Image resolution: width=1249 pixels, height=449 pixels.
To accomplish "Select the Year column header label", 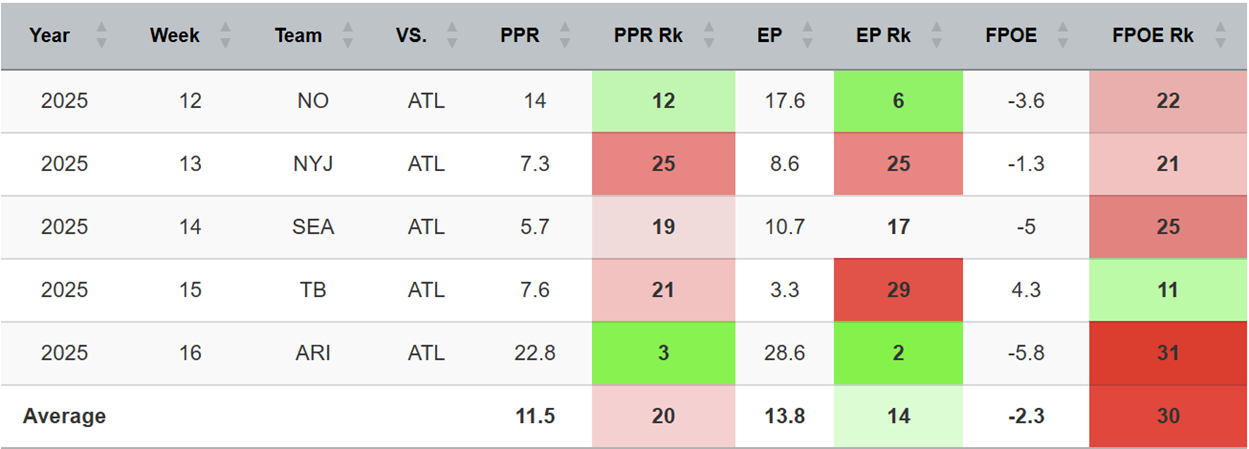I will click(50, 36).
